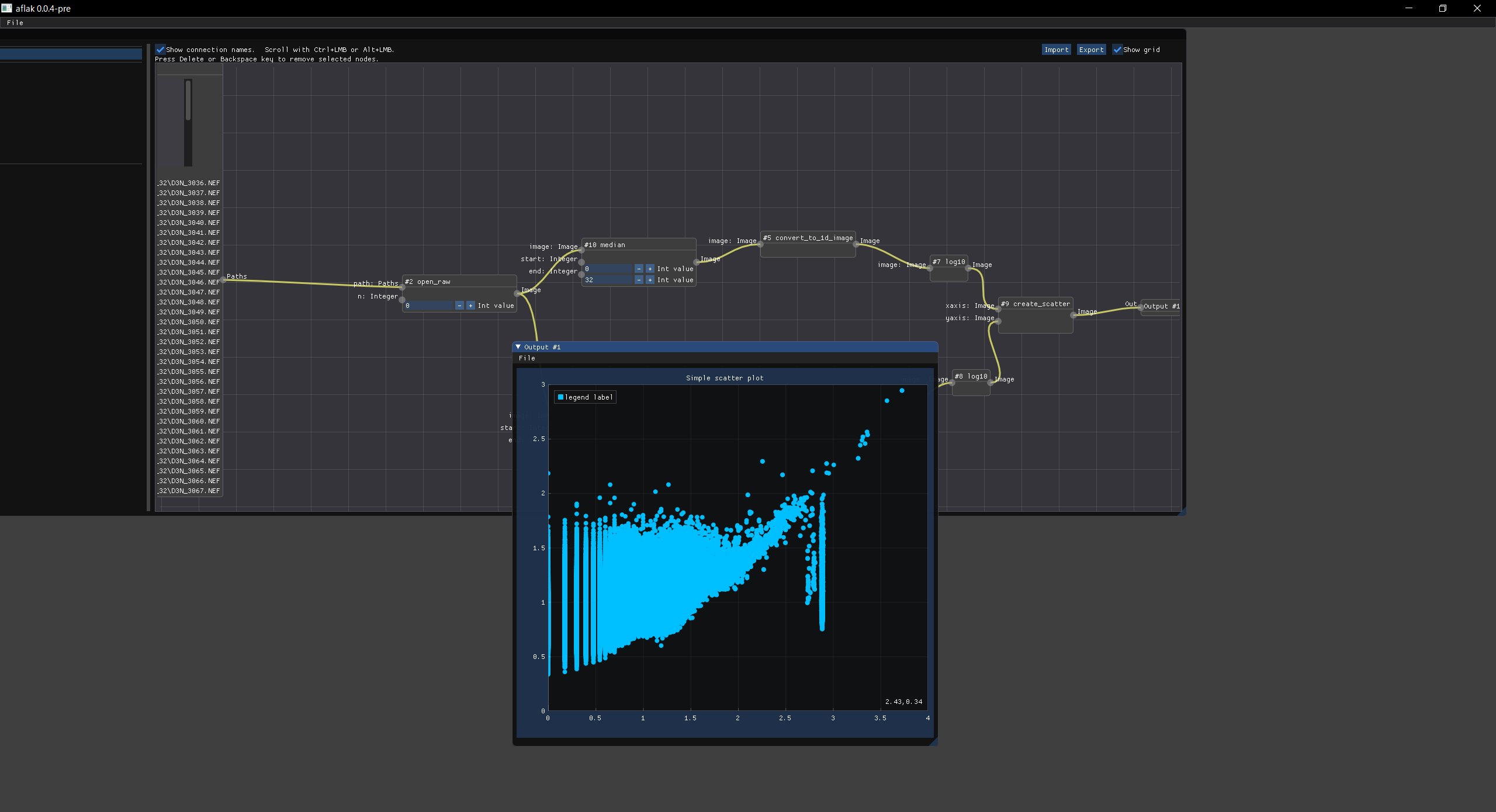This screenshot has width=1496, height=812.
Task: Click the median Image output pin
Action: tap(697, 262)
